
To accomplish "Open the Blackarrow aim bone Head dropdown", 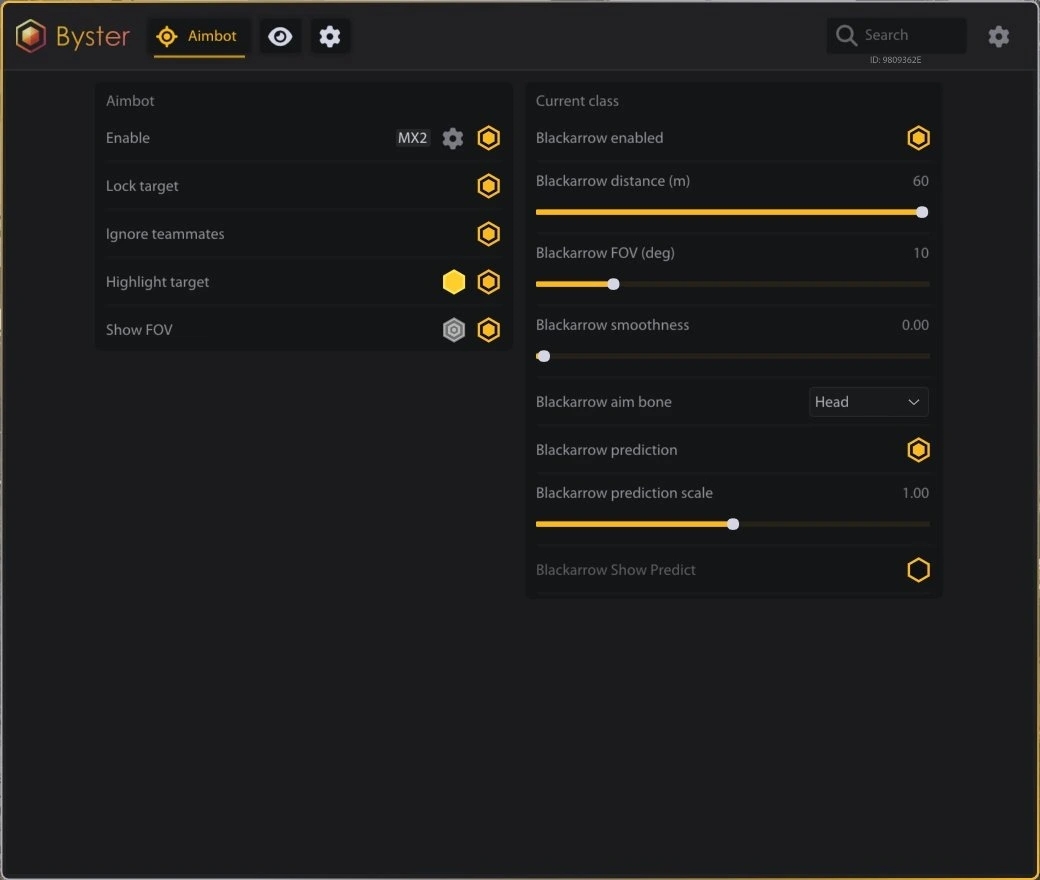I will point(868,402).
